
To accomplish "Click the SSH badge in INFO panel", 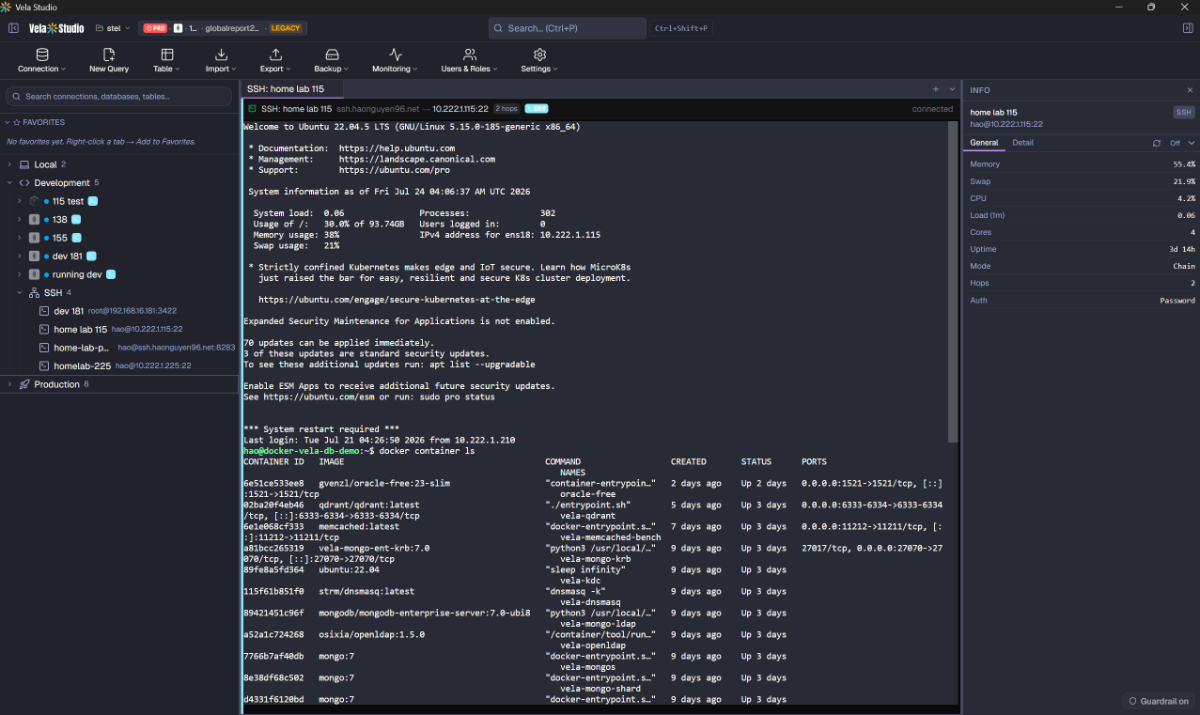I will (1184, 113).
